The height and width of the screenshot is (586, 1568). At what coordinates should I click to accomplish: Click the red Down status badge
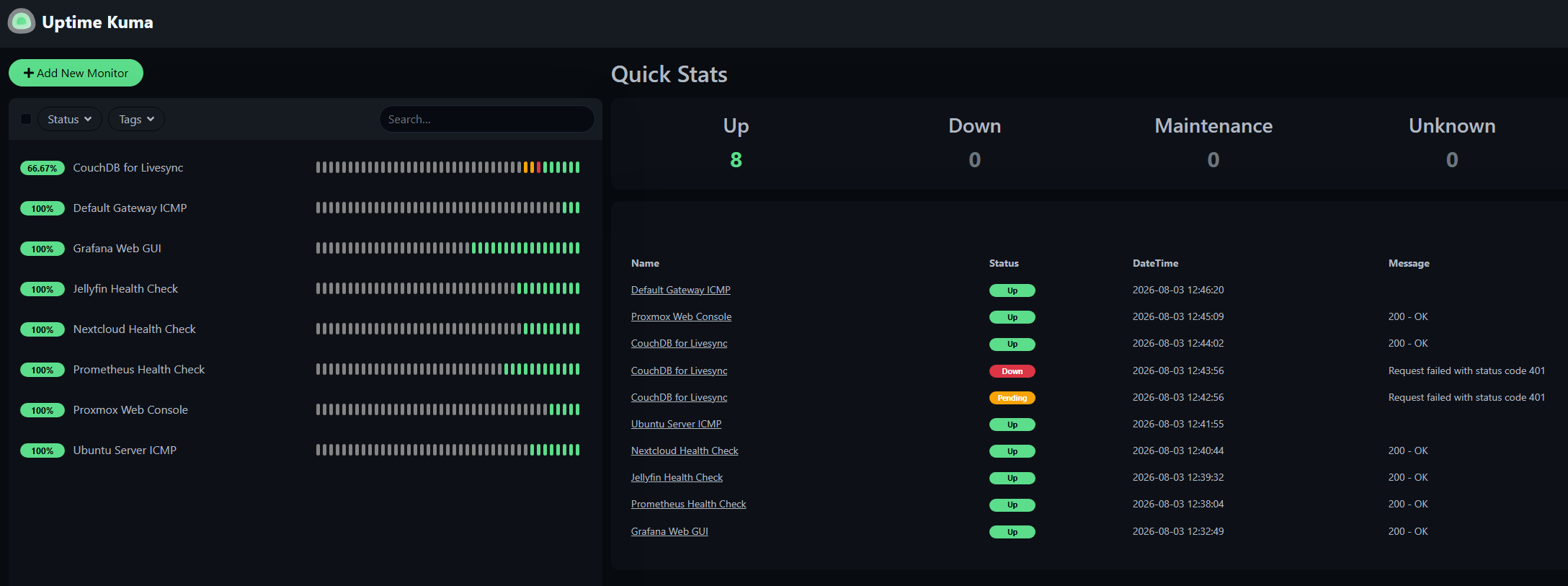tap(1012, 371)
